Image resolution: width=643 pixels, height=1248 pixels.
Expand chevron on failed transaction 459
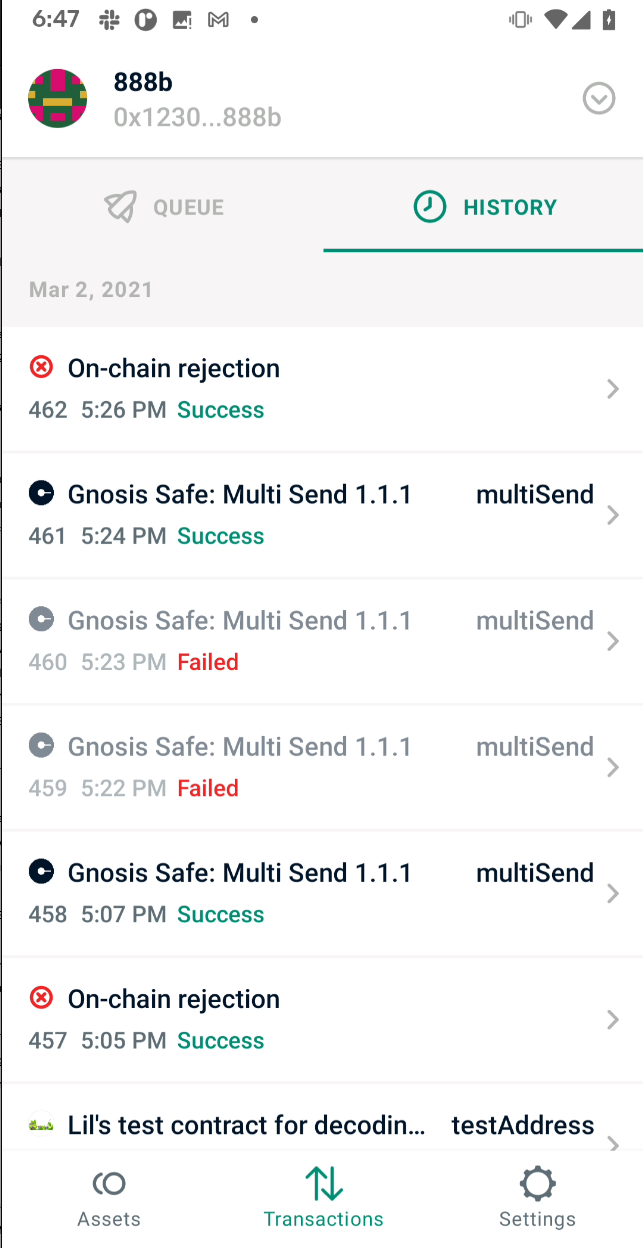(x=613, y=767)
